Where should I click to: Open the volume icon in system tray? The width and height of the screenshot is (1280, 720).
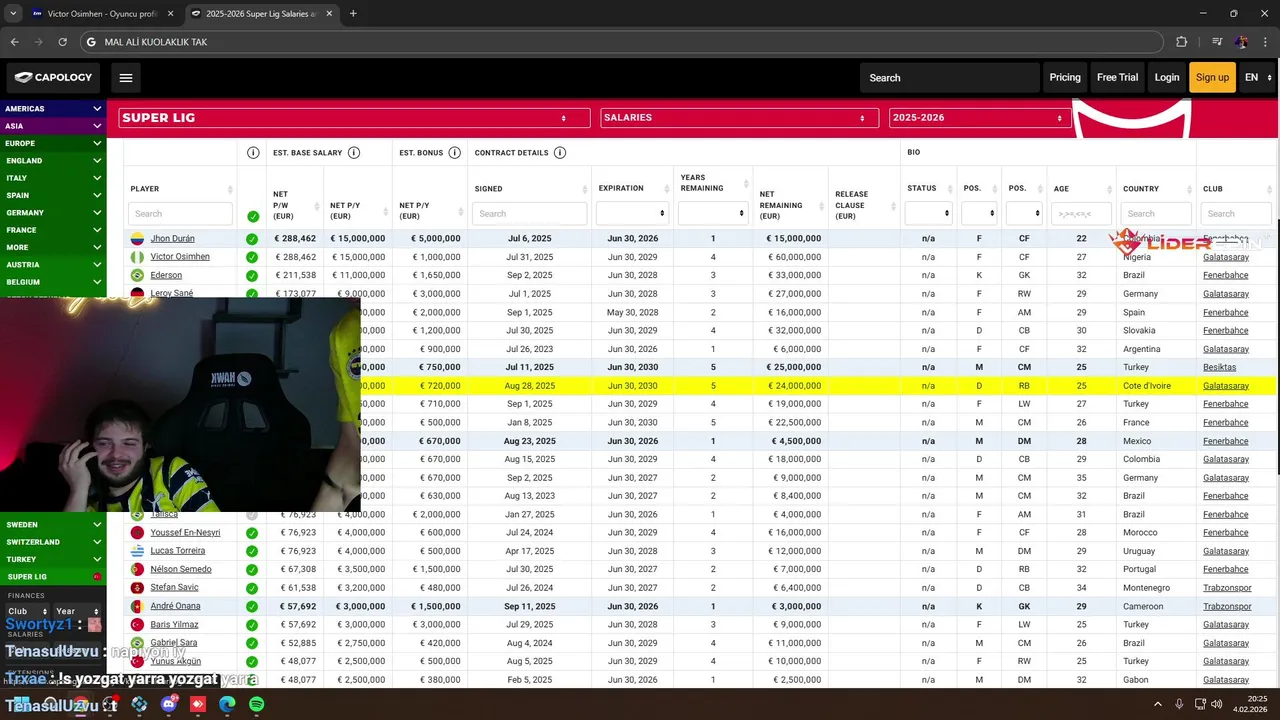(1217, 704)
